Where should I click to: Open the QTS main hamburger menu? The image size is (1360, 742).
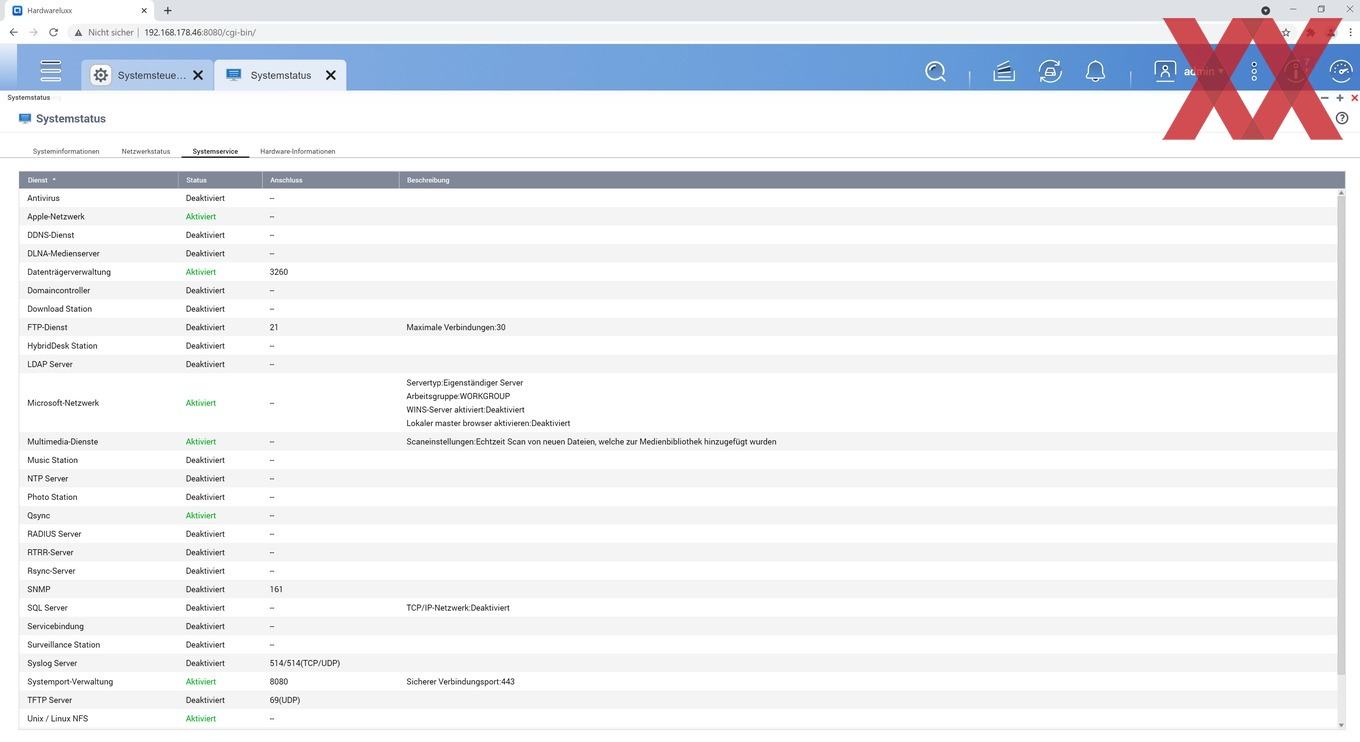tap(51, 71)
